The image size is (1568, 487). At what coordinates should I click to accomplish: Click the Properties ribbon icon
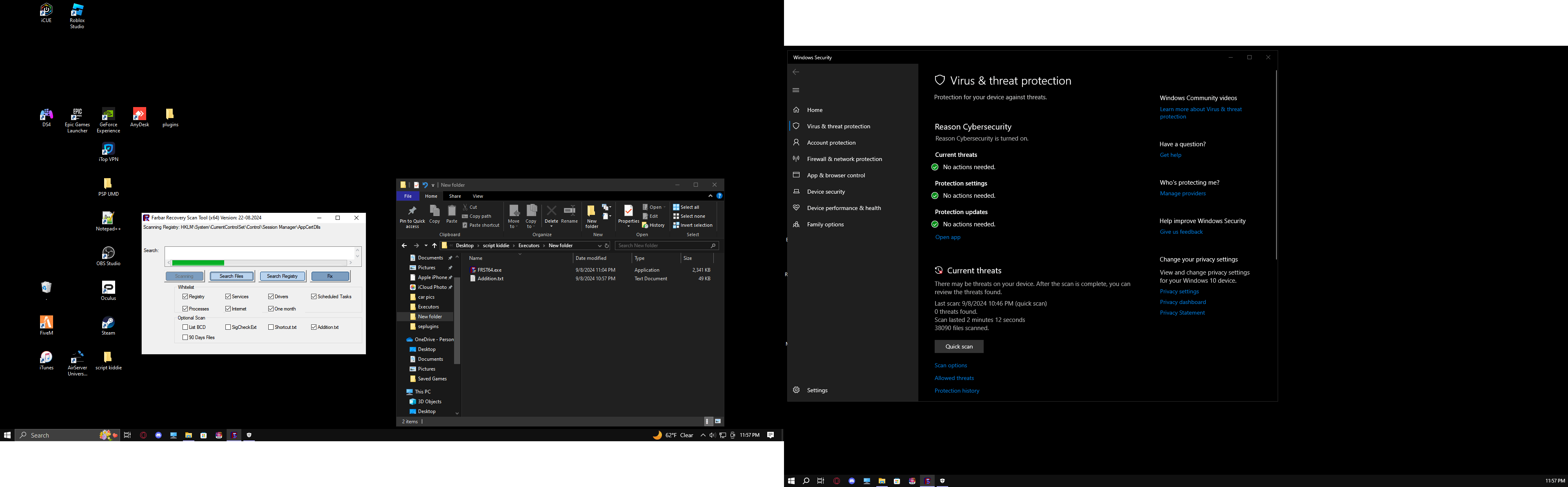(628, 211)
